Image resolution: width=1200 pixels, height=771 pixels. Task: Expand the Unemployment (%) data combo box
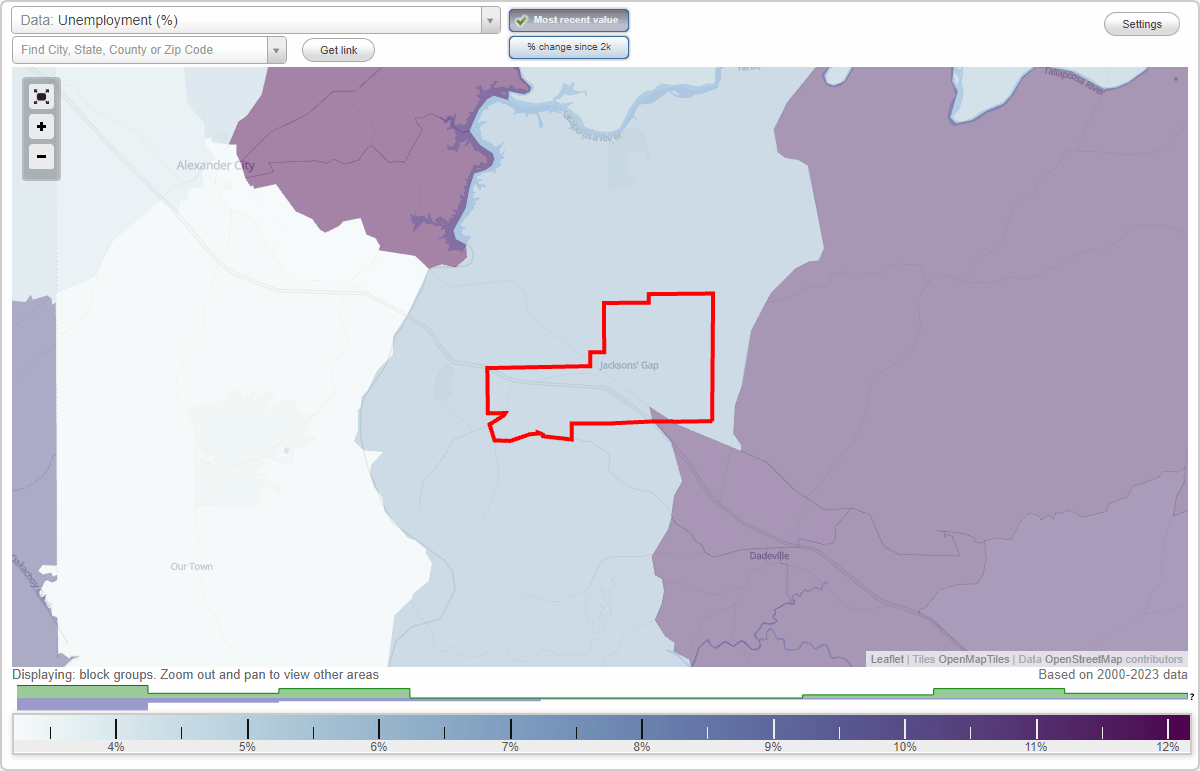489,20
